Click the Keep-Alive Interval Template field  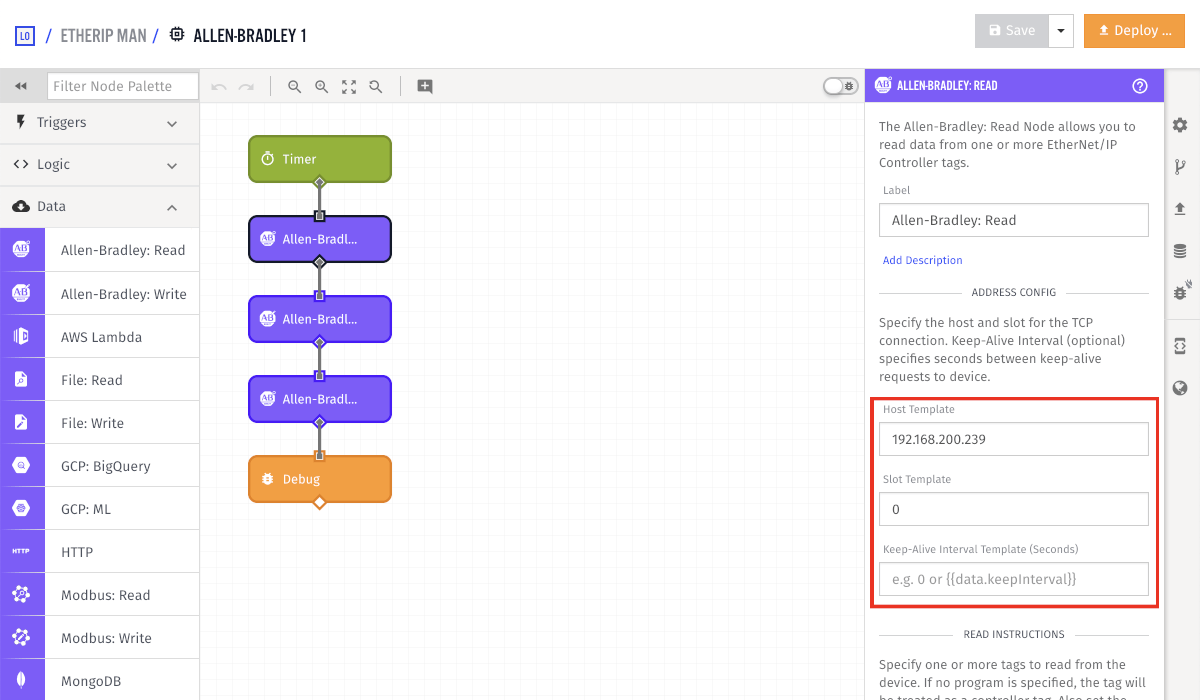tap(1014, 579)
